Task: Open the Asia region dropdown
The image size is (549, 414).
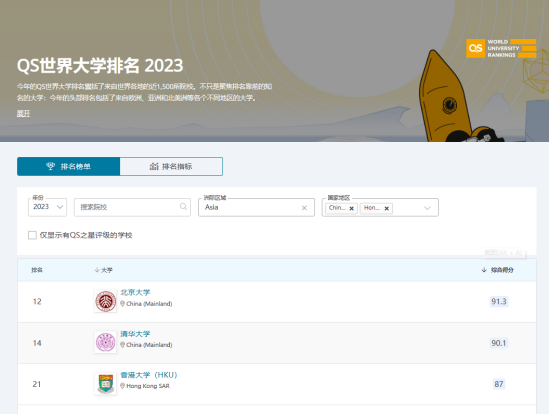Action: click(x=256, y=207)
